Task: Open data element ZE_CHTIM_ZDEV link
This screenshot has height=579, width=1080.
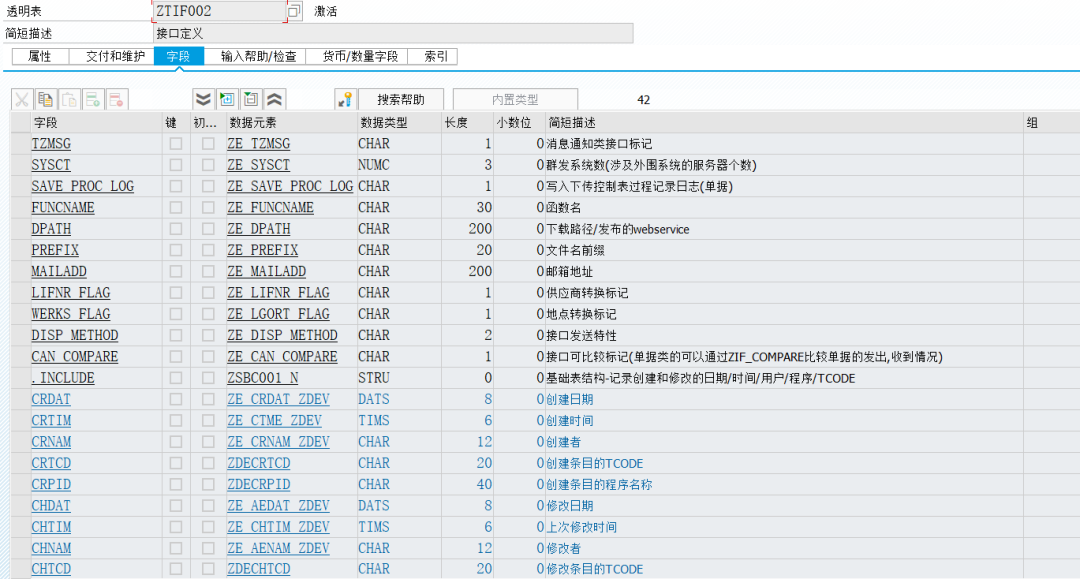Action: (x=278, y=527)
